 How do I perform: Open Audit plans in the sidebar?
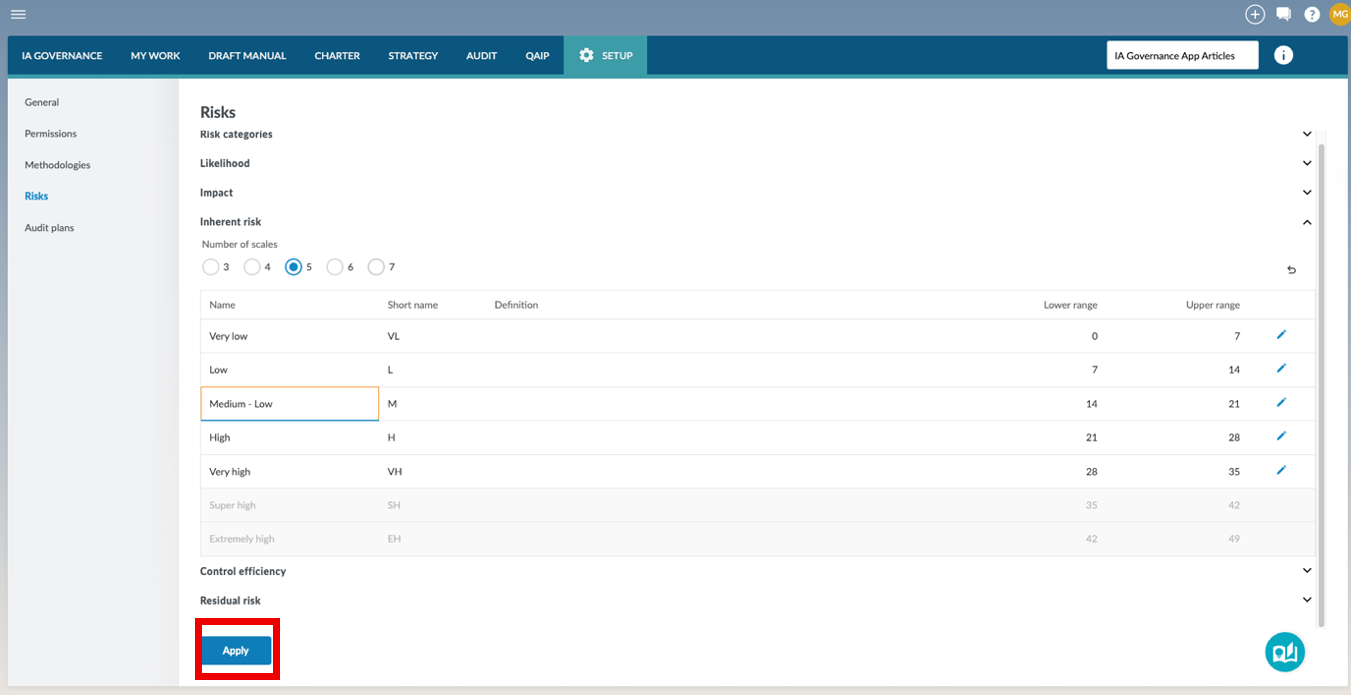click(50, 228)
